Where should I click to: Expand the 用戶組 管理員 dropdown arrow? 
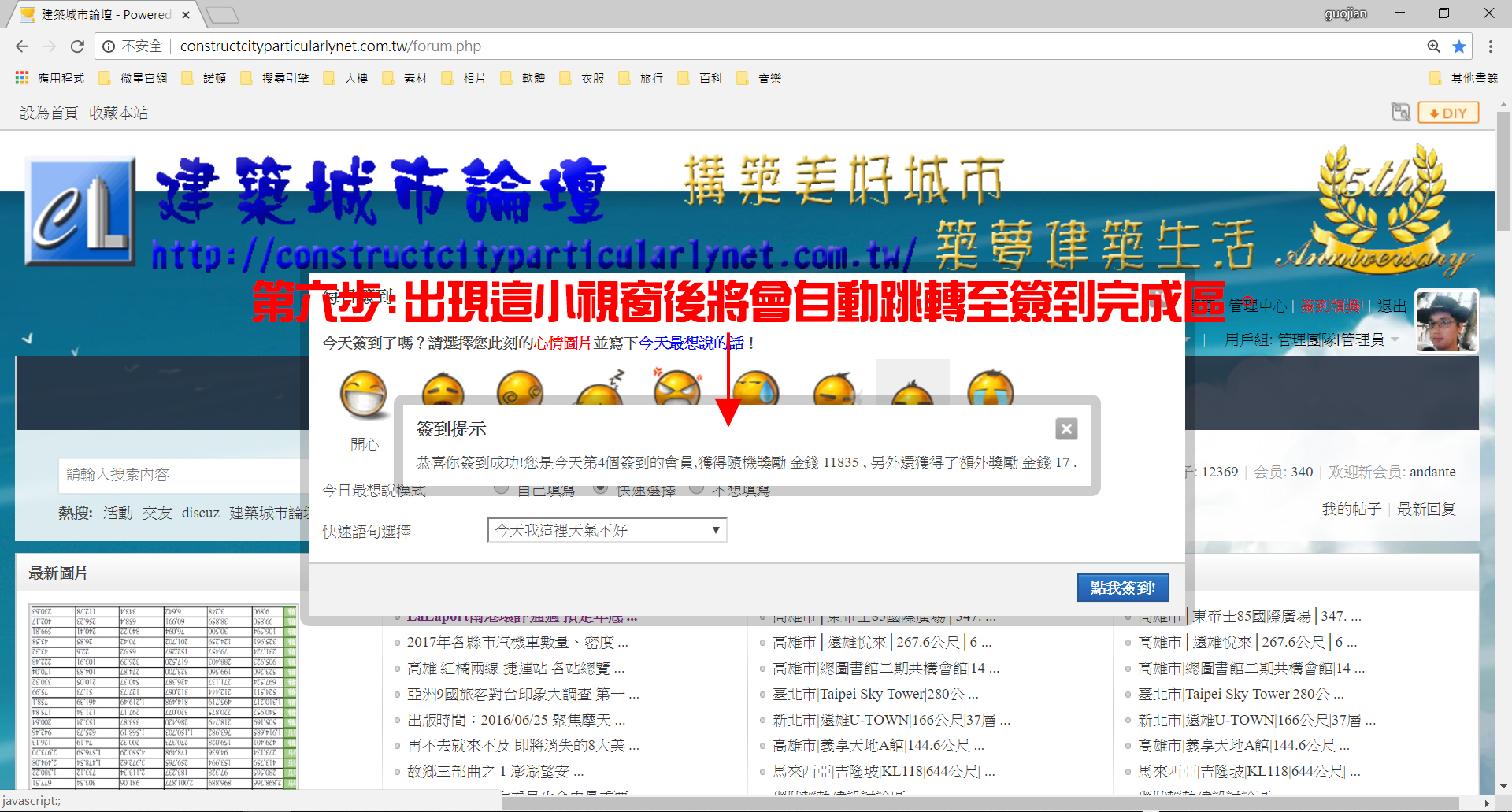(x=1395, y=340)
